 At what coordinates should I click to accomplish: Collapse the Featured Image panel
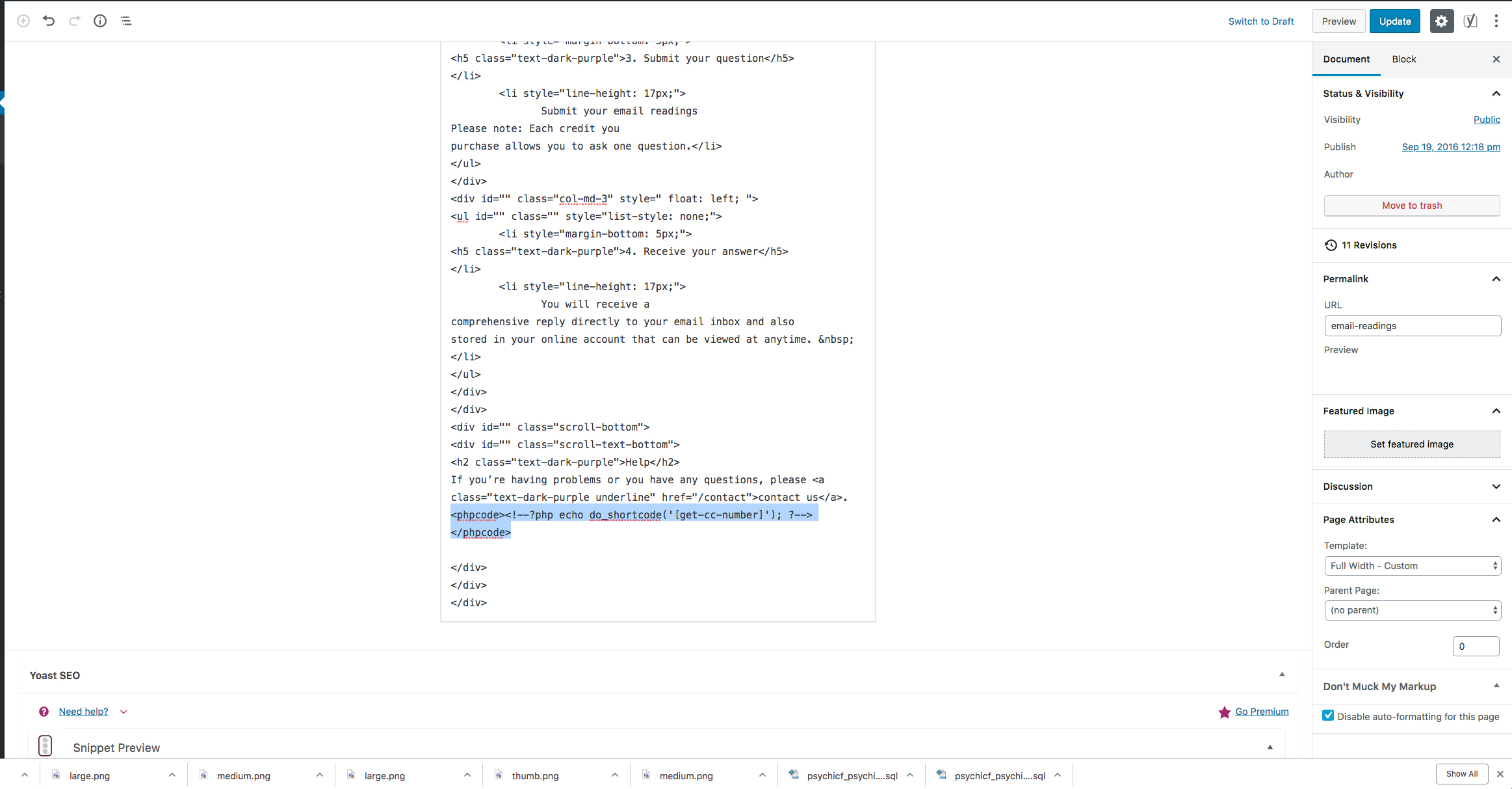(1496, 411)
